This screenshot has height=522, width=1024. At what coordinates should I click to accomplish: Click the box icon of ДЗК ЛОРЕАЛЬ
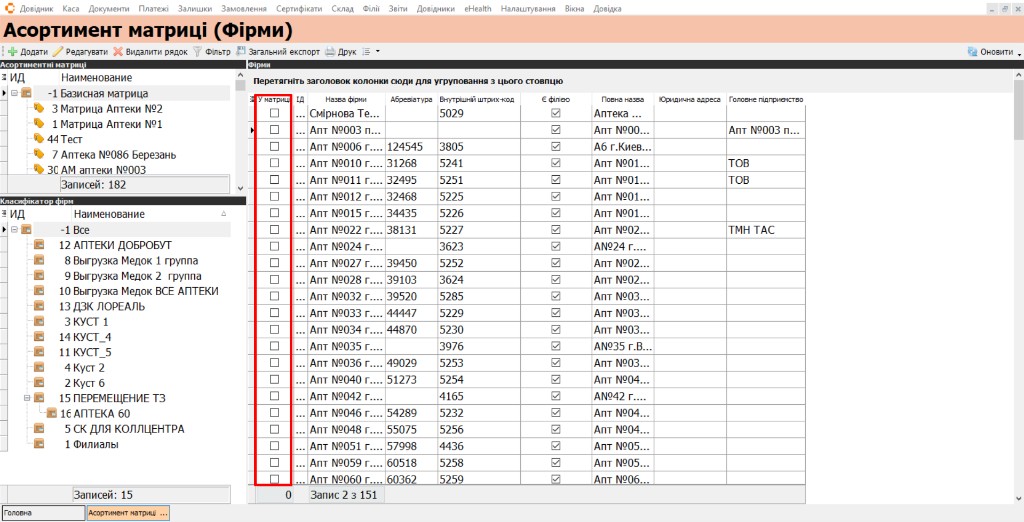coord(39,306)
